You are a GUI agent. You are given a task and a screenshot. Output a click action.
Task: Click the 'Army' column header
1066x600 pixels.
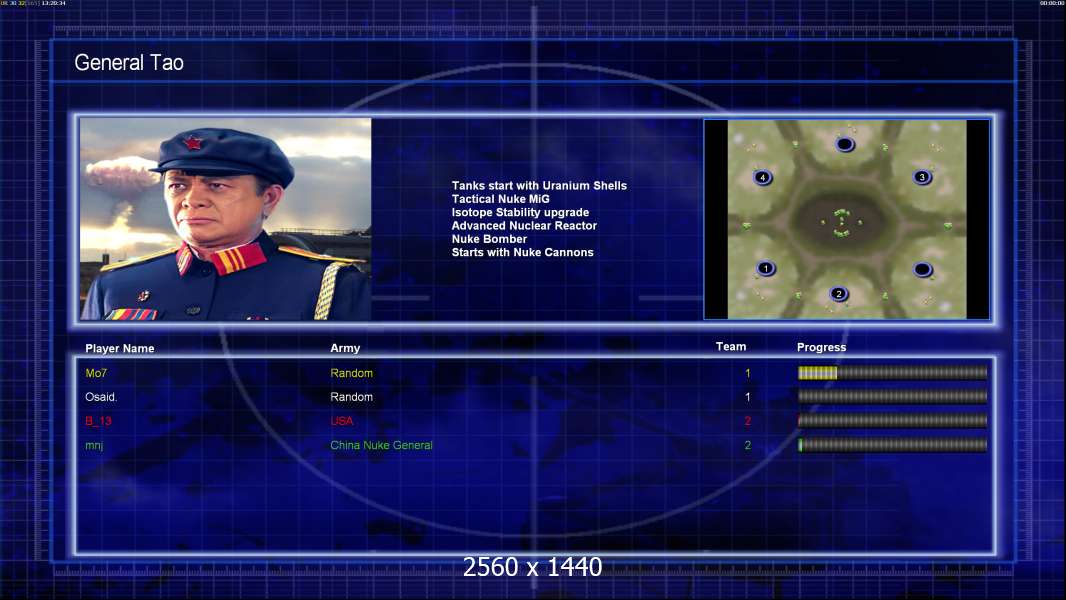[x=345, y=348]
